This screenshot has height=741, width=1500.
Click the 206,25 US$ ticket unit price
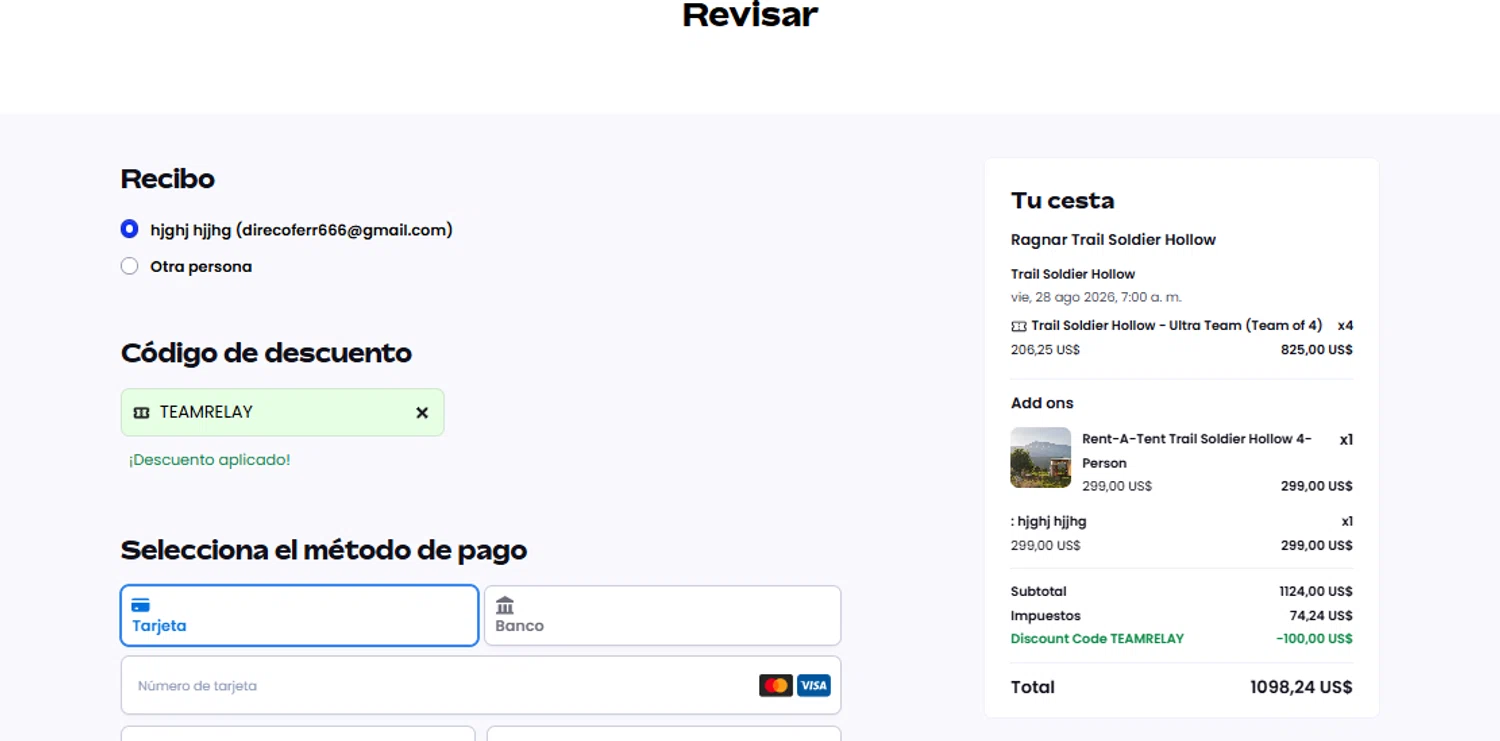pyautogui.click(x=1045, y=350)
